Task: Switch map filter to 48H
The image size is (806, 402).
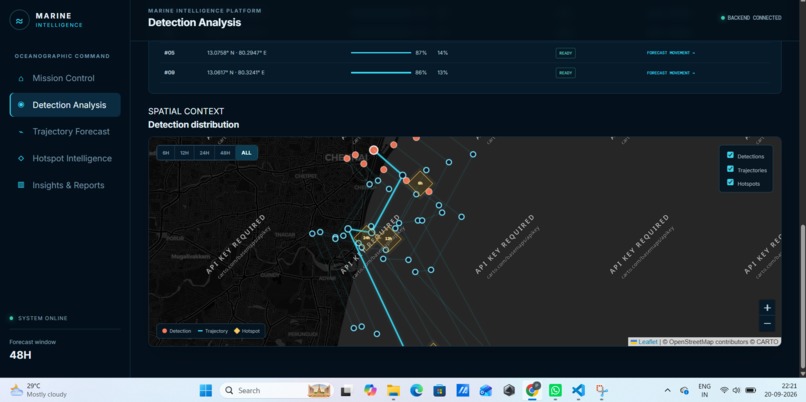Action: 225,153
